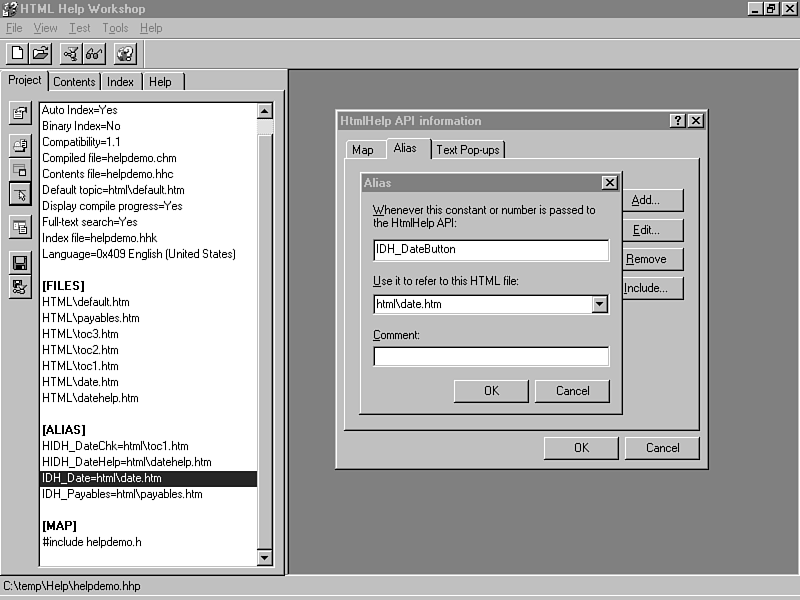Click the glasses View compiled file icon
Image resolution: width=800 pixels, height=600 pixels.
(x=94, y=54)
